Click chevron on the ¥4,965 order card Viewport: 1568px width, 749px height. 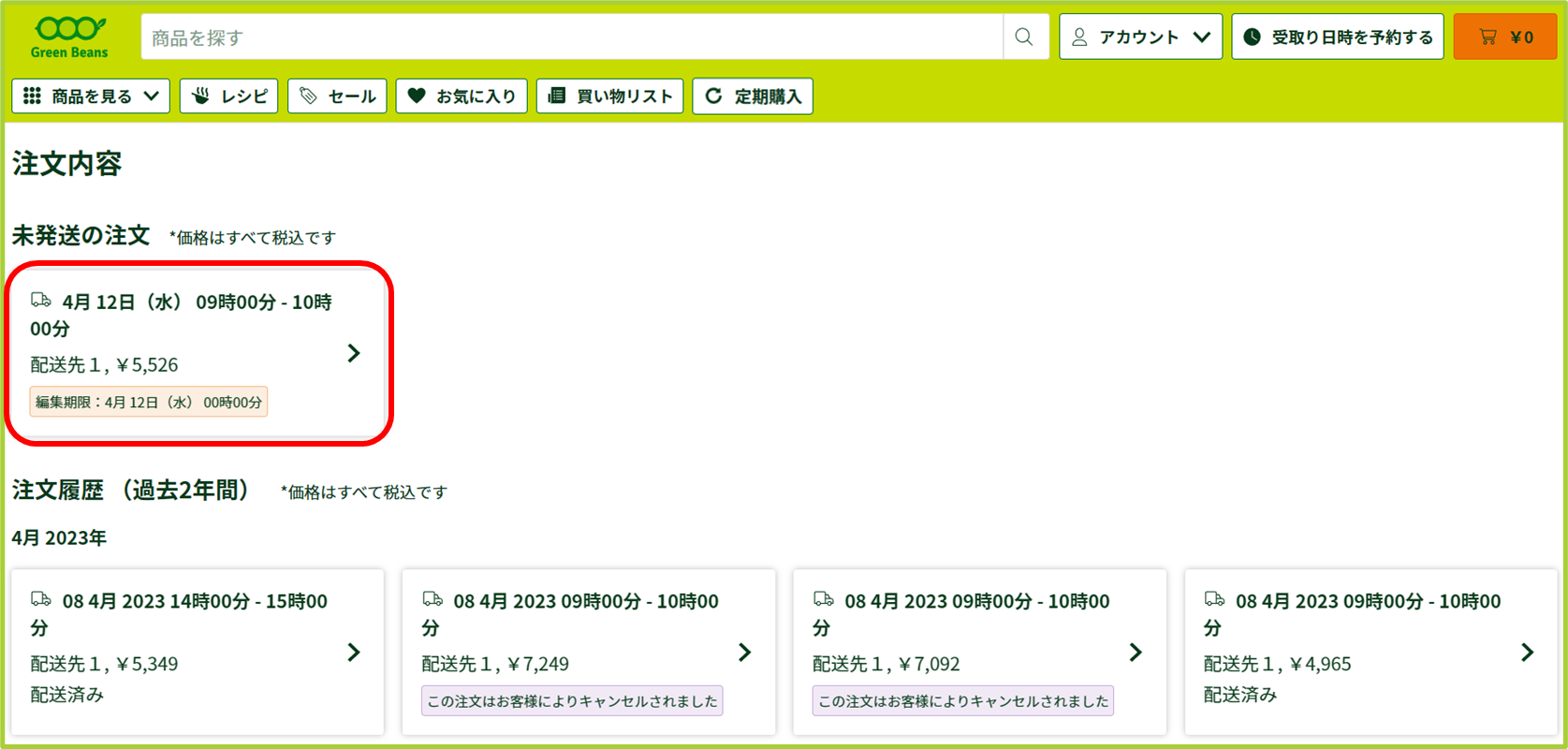(1527, 653)
